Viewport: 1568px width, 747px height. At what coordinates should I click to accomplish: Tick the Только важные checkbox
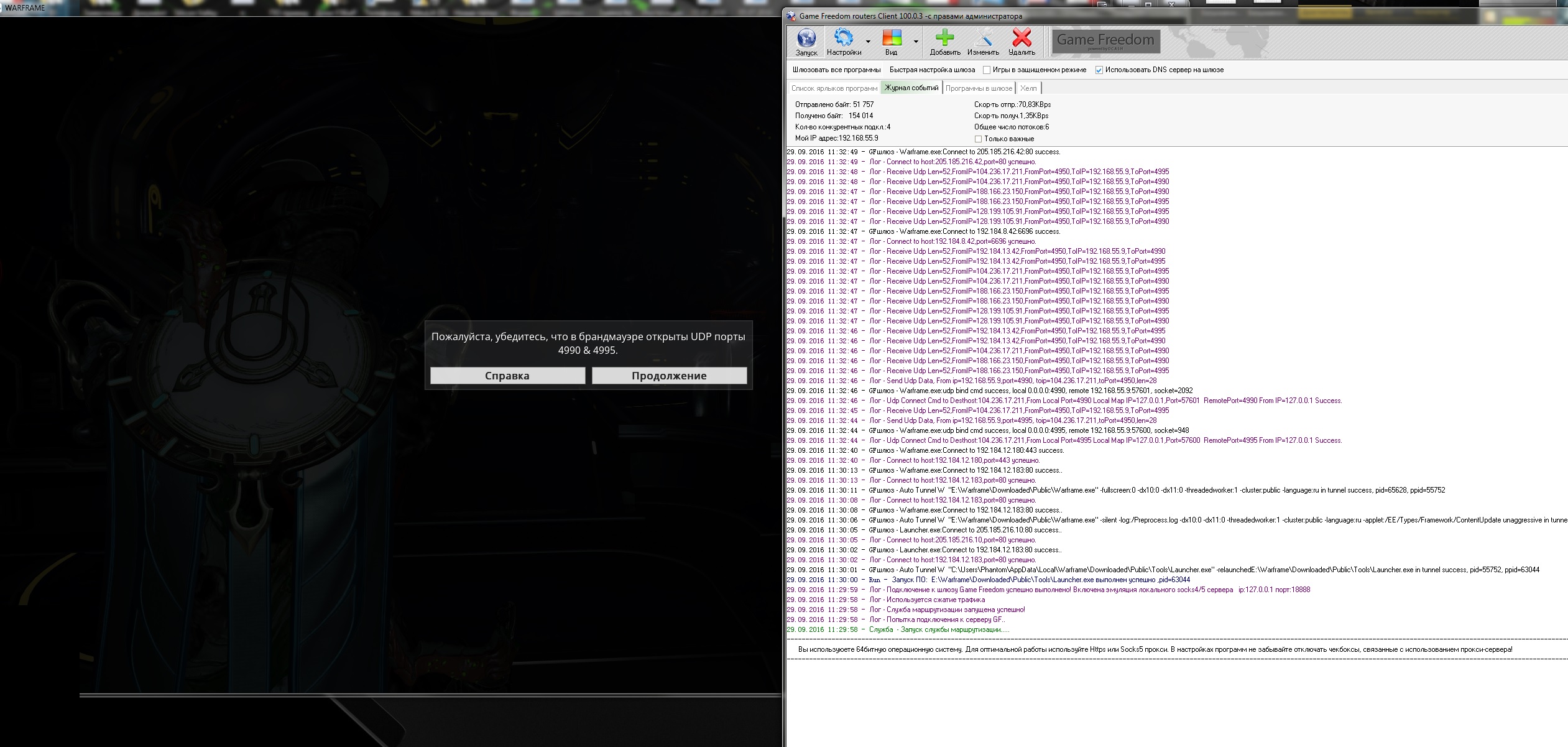[978, 139]
